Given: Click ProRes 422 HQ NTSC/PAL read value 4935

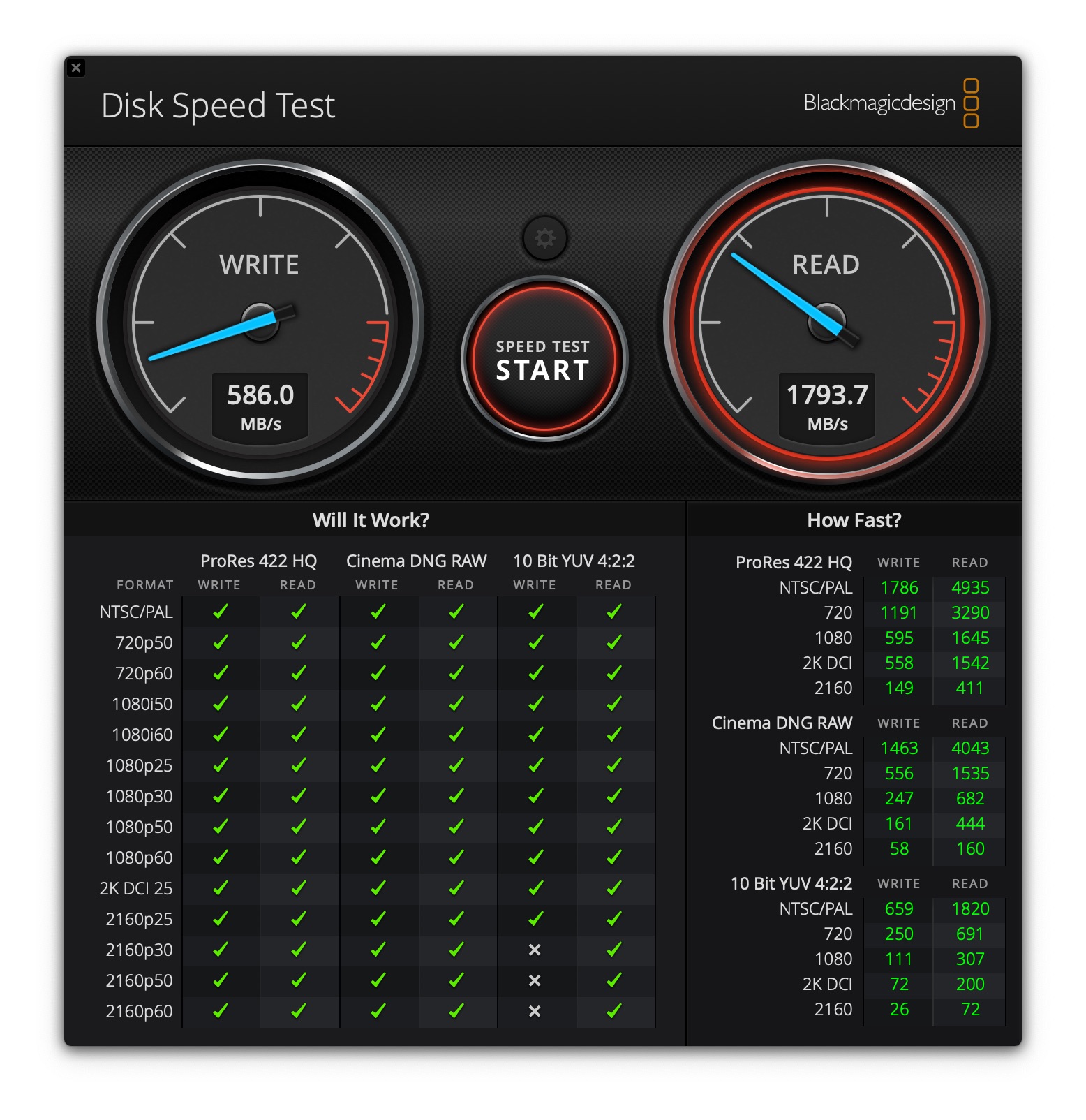Looking at the screenshot, I should coord(969,588).
